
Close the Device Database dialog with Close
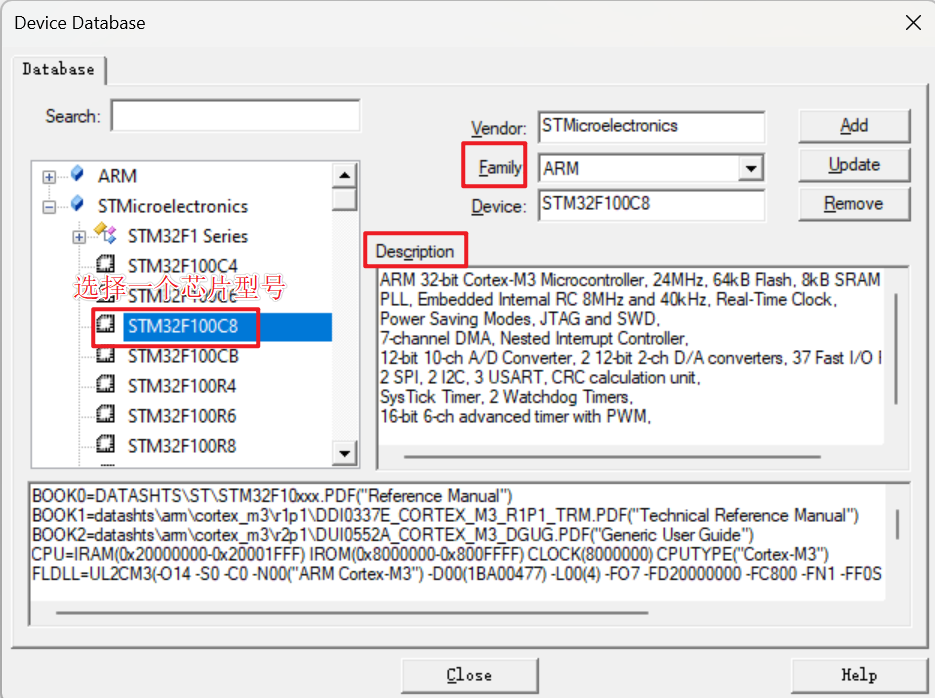pyautogui.click(x=470, y=675)
